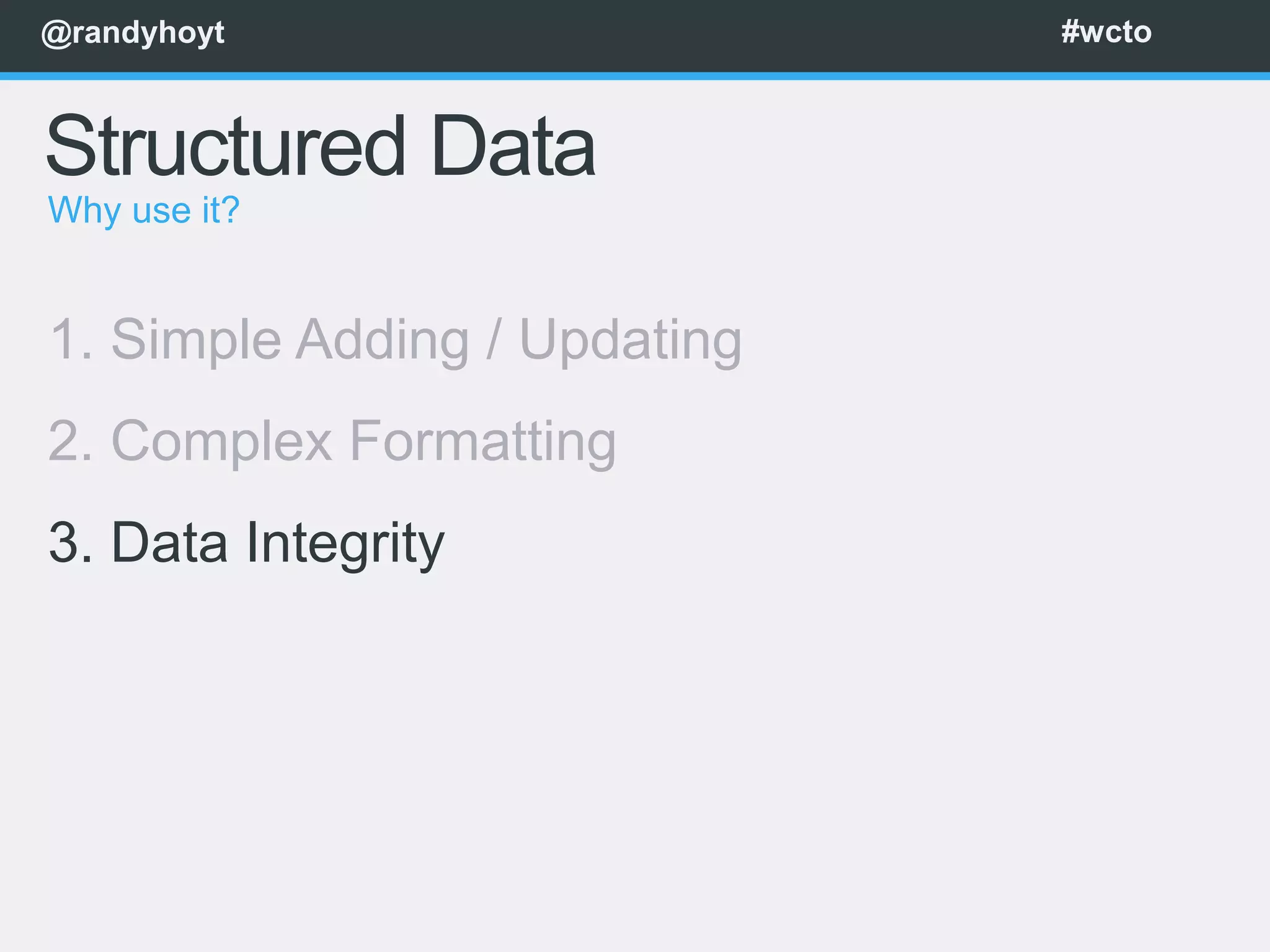The width and height of the screenshot is (1270, 952).
Task: Click the slash between Adding and Updating
Action: 494,339
